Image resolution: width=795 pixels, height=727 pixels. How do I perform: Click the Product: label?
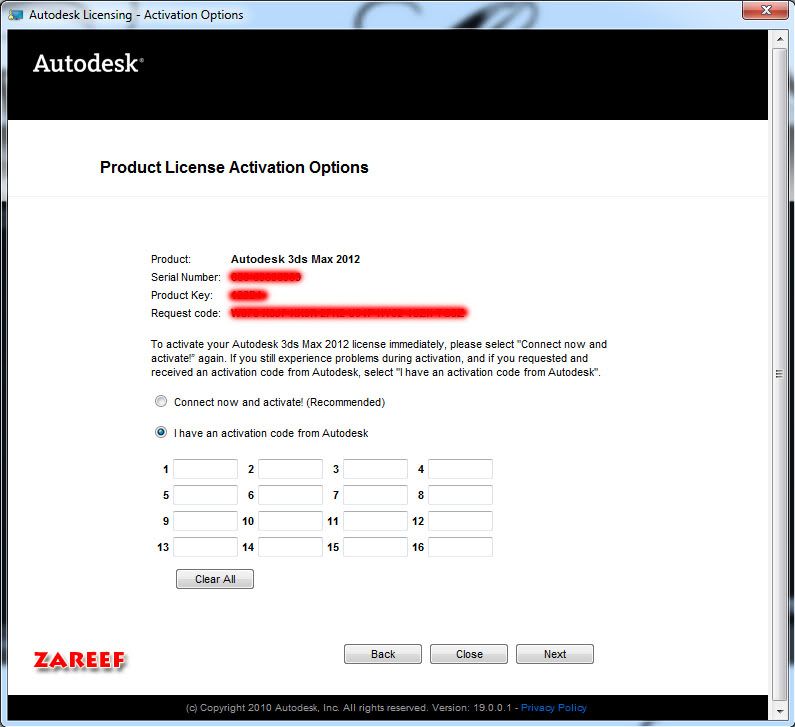point(171,259)
